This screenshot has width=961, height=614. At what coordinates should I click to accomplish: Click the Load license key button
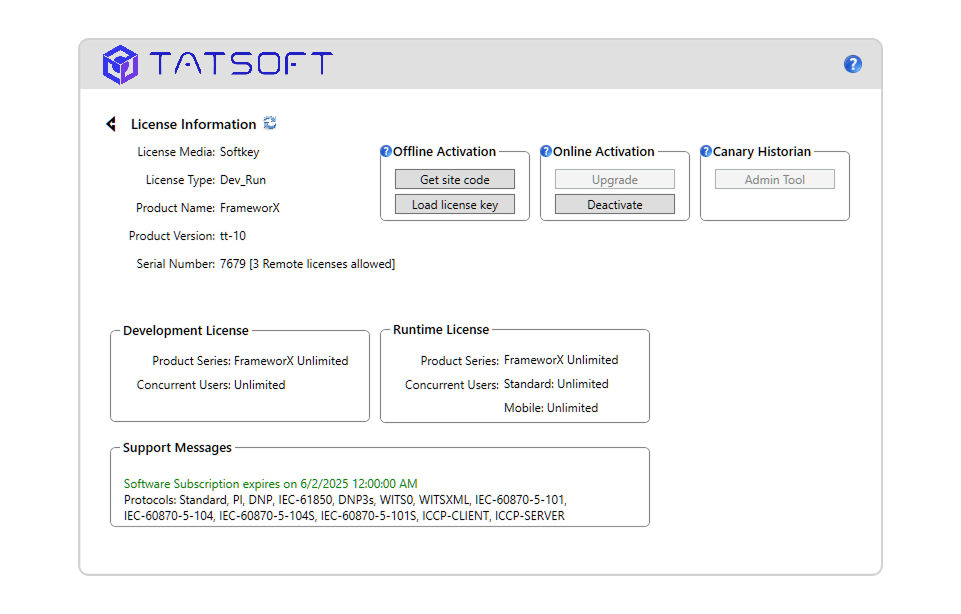click(x=455, y=205)
